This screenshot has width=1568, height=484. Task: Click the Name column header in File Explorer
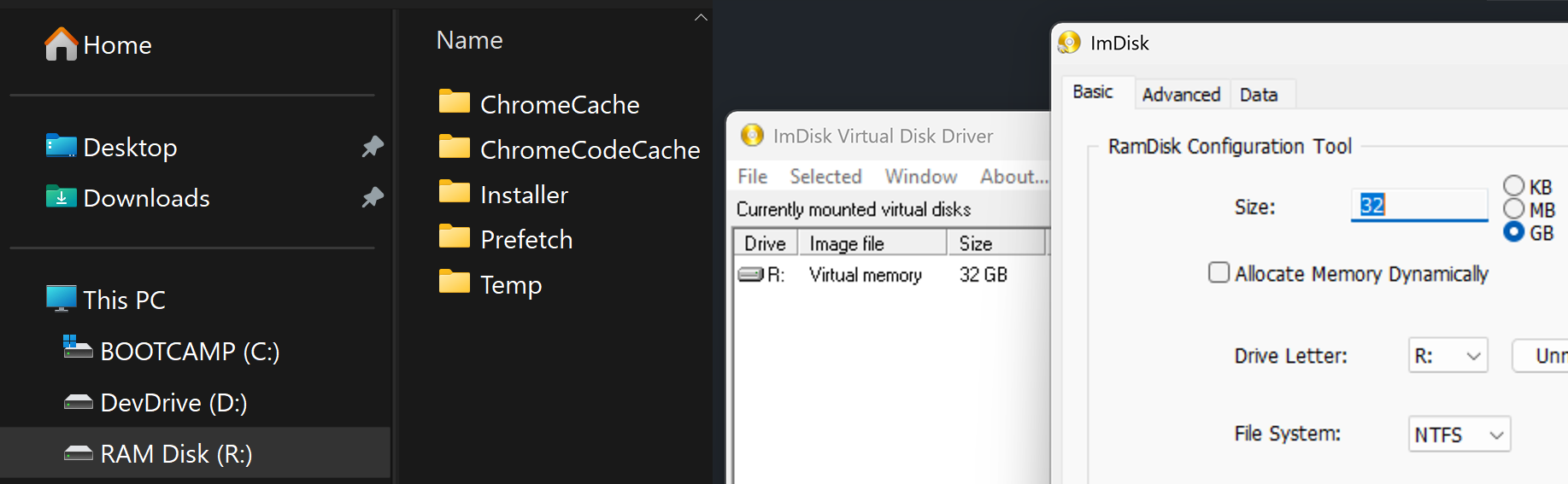[470, 40]
